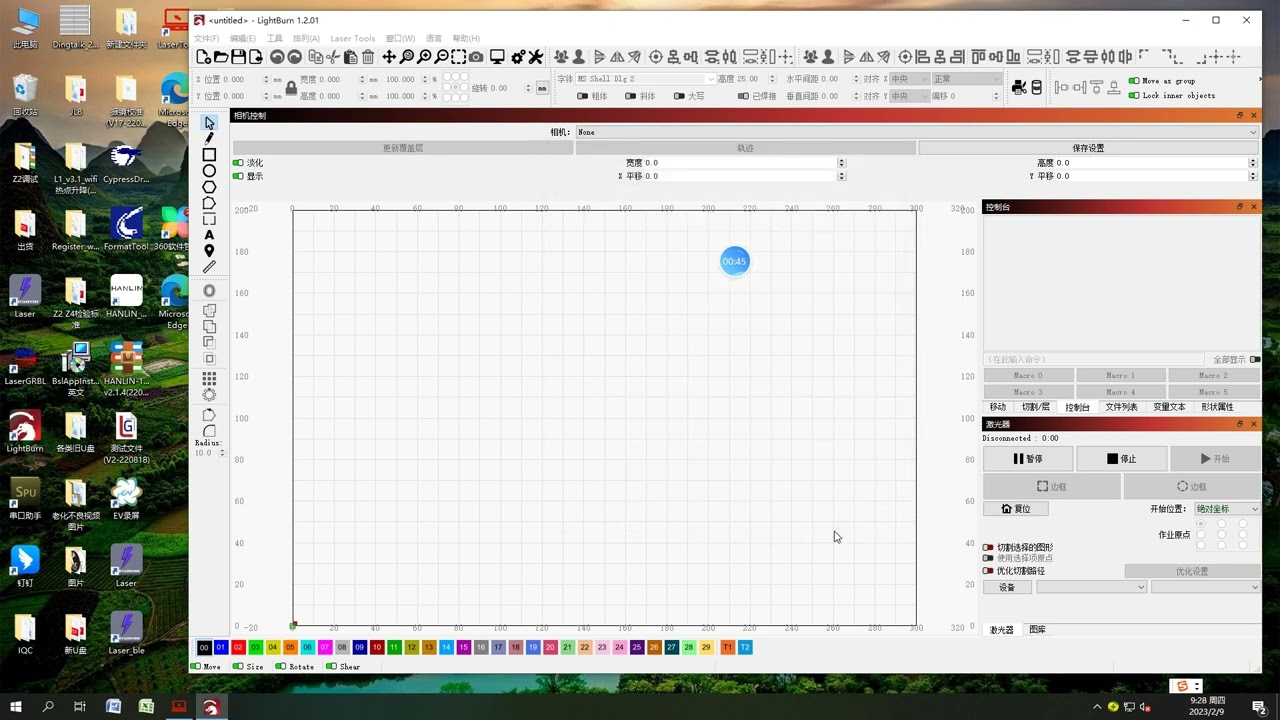Save the project using the floppy disk icon

click(x=239, y=57)
